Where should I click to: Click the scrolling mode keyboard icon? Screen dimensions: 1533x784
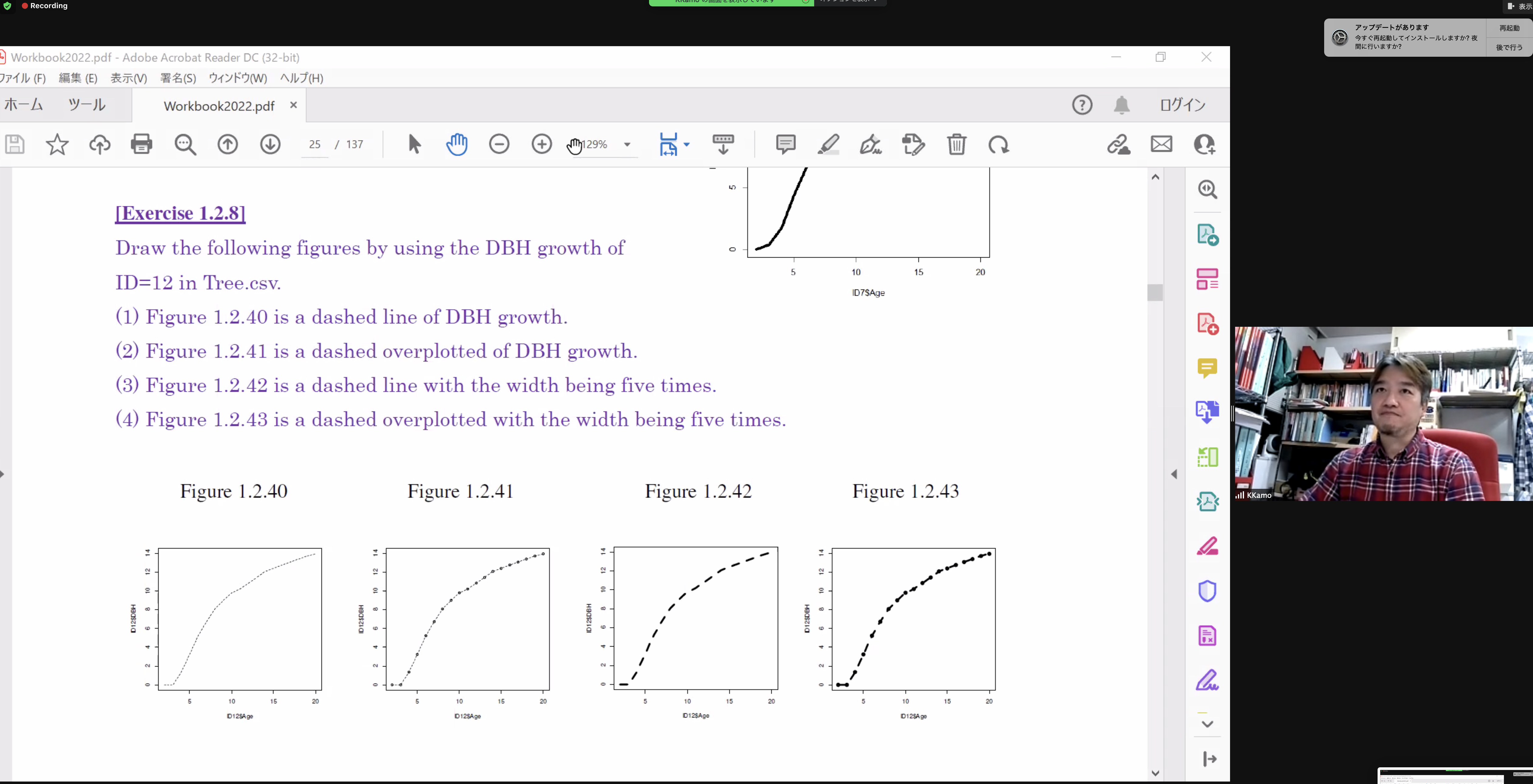[x=723, y=144]
